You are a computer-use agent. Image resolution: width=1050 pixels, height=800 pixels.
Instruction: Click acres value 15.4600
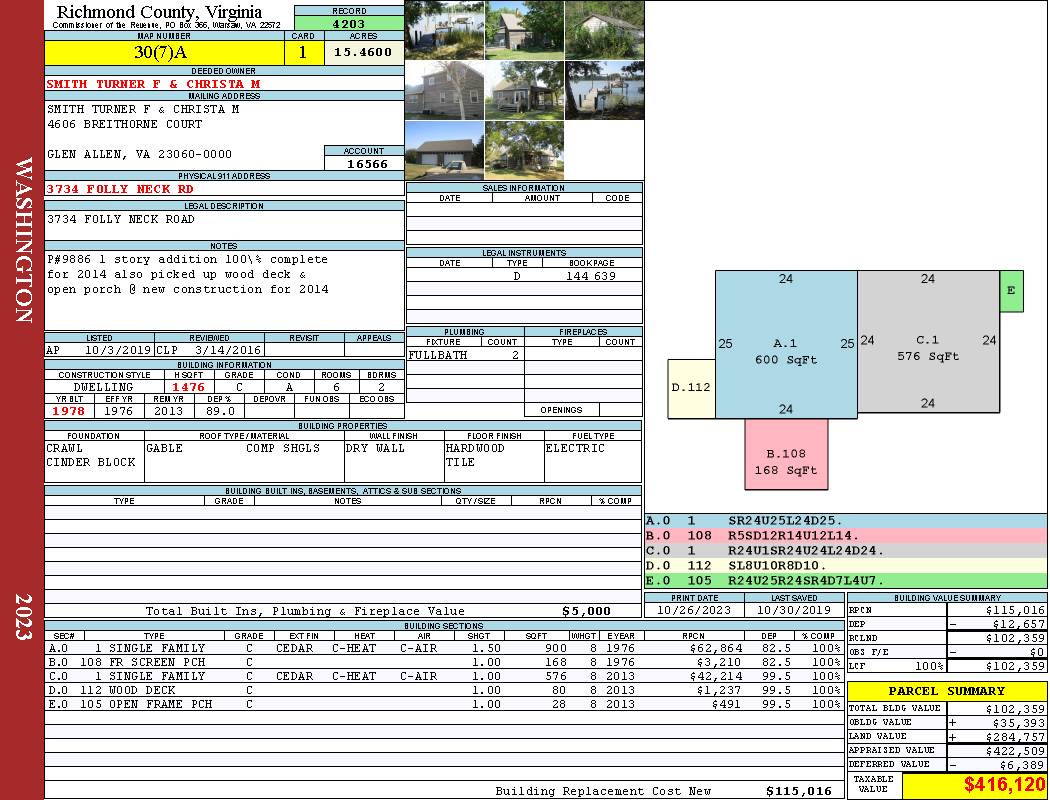[364, 52]
